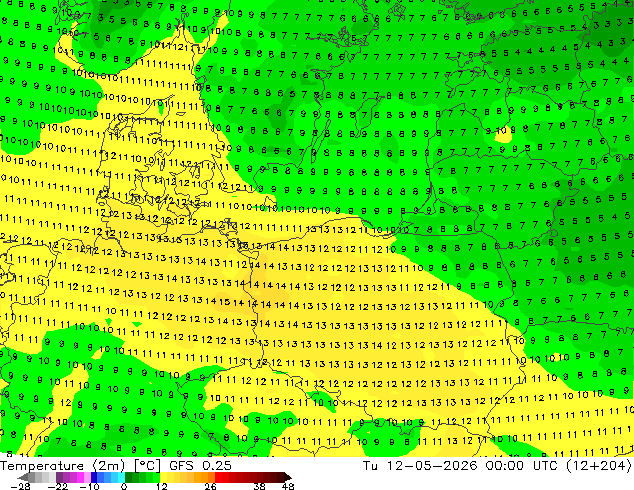Click the date '12-05-2026' text
Image resolution: width=634 pixels, height=490 pixels.
[432, 466]
